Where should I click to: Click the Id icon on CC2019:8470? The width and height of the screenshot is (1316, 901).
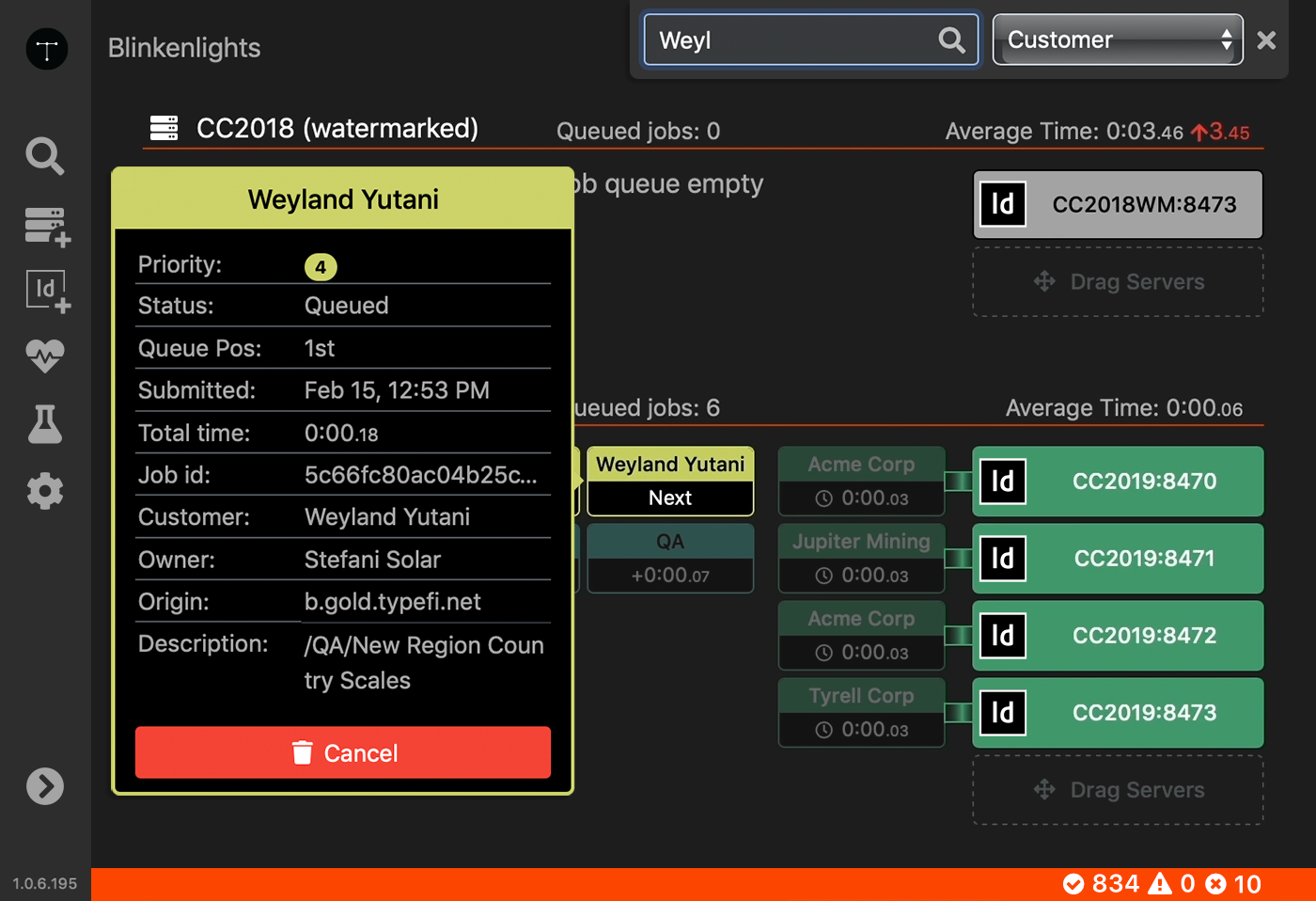[1003, 482]
